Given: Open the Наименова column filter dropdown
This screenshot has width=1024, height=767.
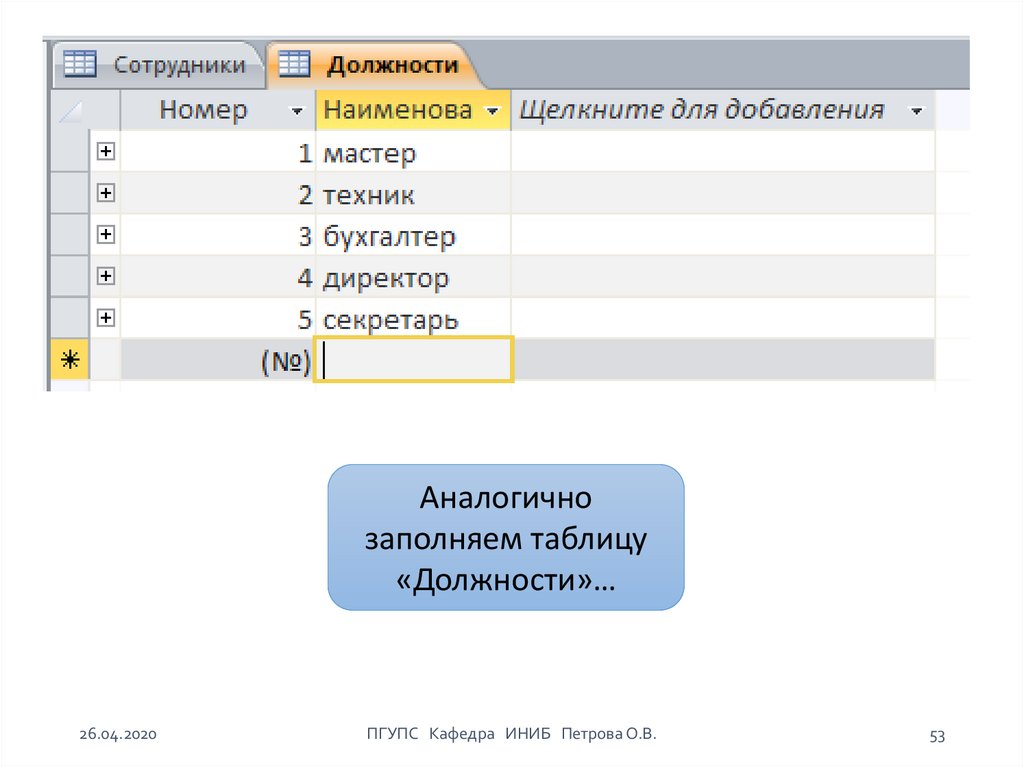Looking at the screenshot, I should click(x=491, y=111).
